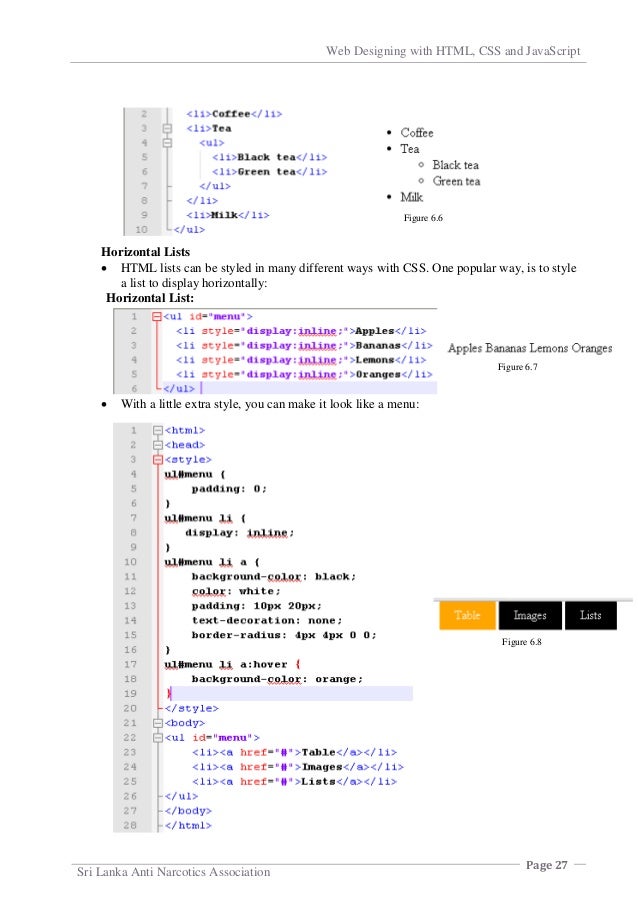Viewport: 638px width, 903px height.
Task: Click the ul#menu li a { selector line
Action: (212, 561)
